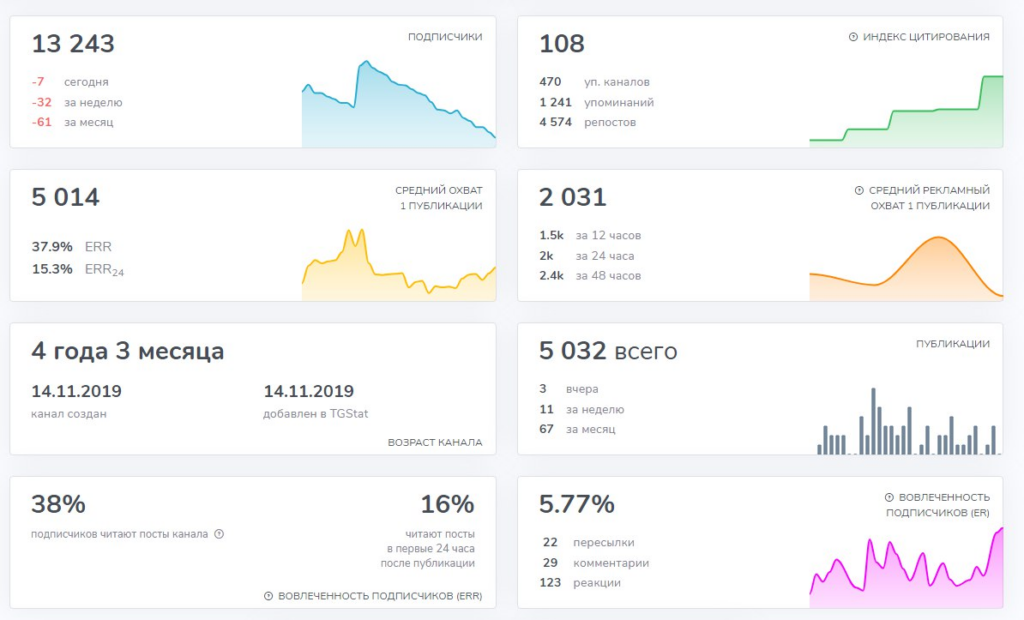Click the ПОДПИСЧИКИ card label
1024x620 pixels.
click(x=445, y=37)
